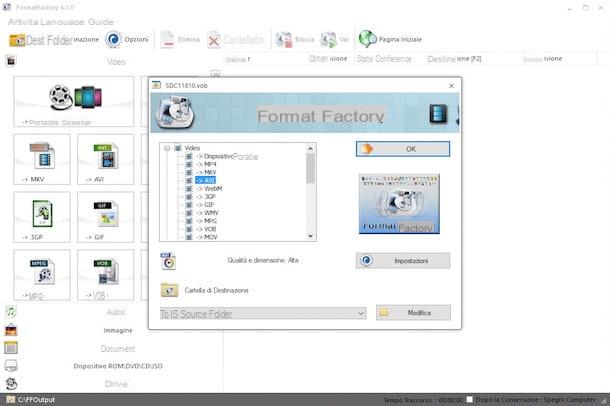Click the video clapperboard category icon
The image size is (610, 406).
[x=11, y=61]
